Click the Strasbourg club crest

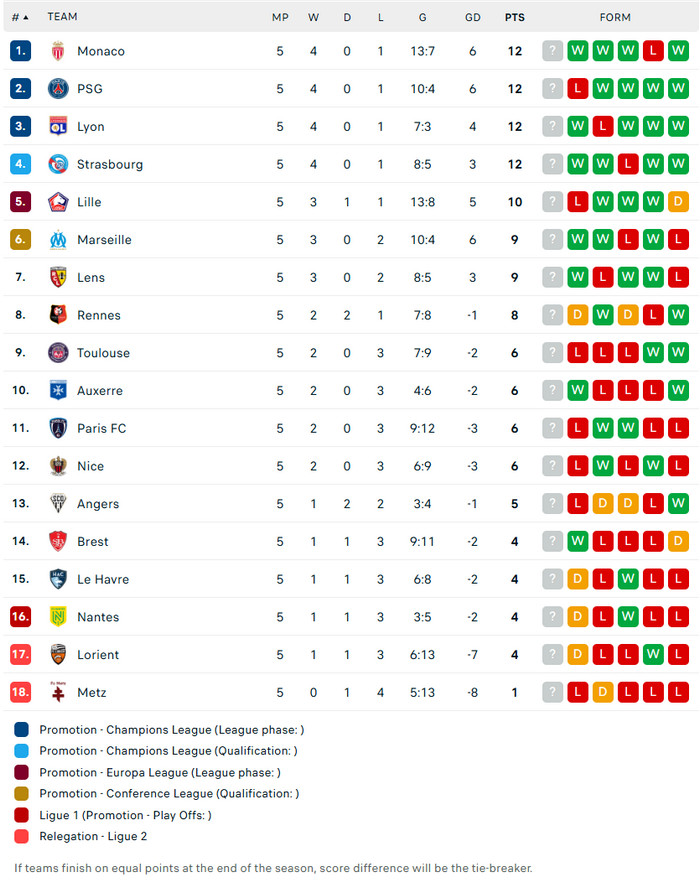click(x=58, y=164)
